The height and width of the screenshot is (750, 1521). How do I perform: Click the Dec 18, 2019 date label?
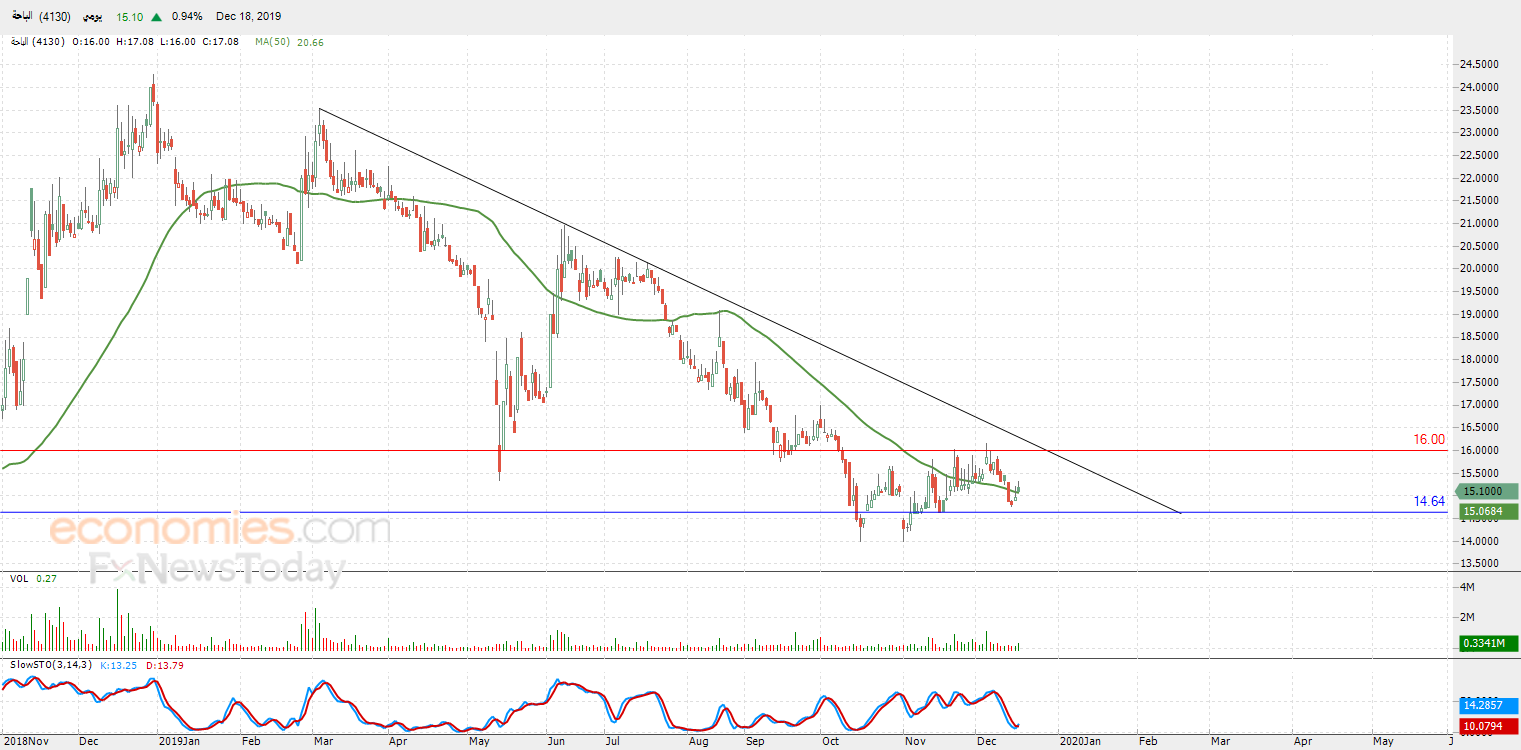[249, 17]
